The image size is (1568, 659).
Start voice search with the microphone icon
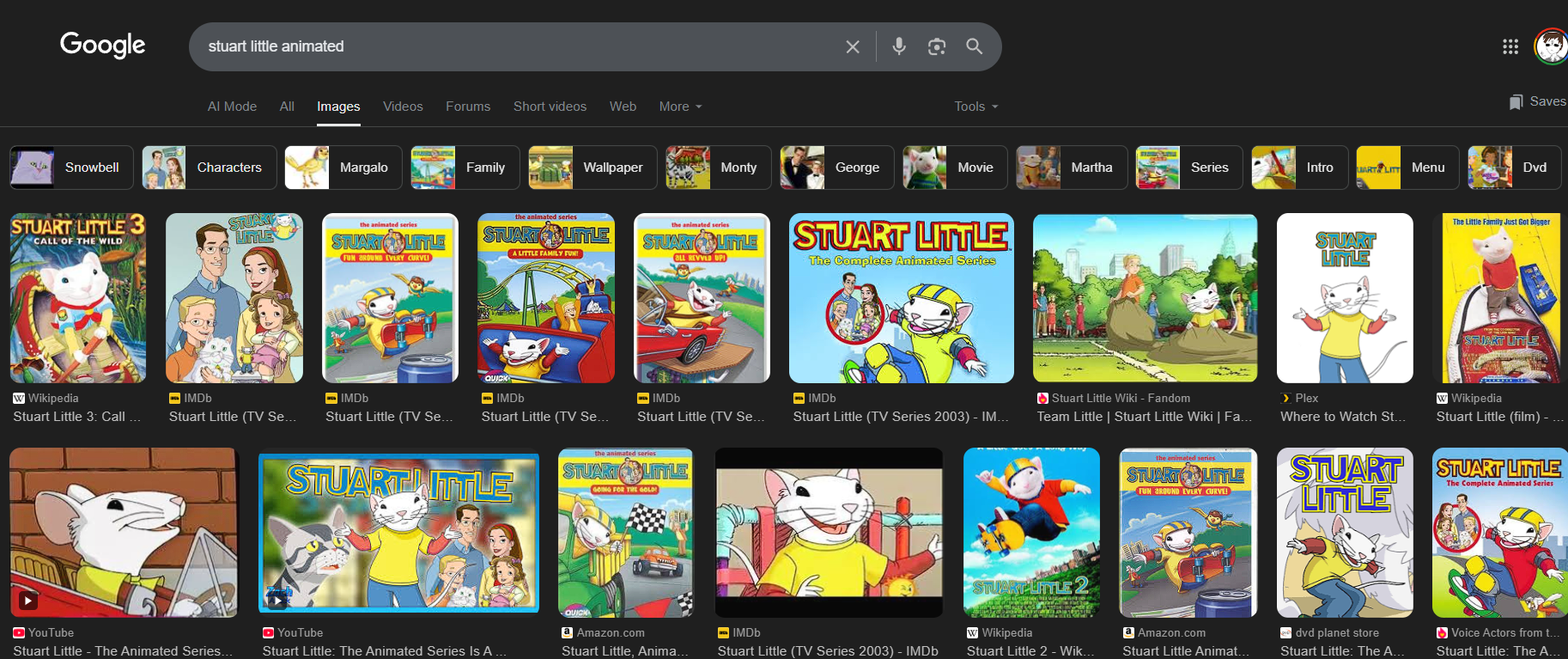click(899, 46)
